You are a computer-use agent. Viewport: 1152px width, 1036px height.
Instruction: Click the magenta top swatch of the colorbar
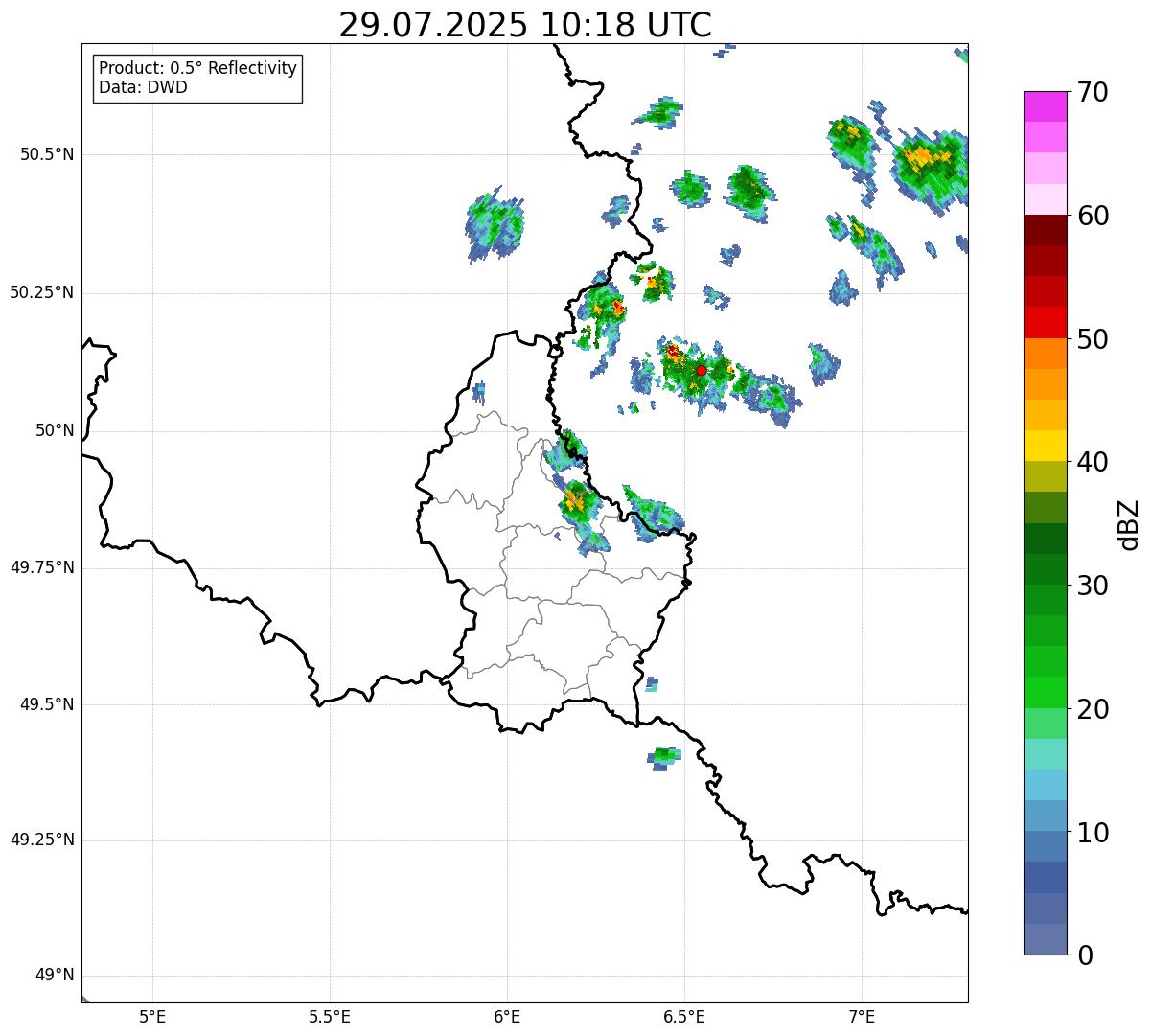click(x=1045, y=106)
